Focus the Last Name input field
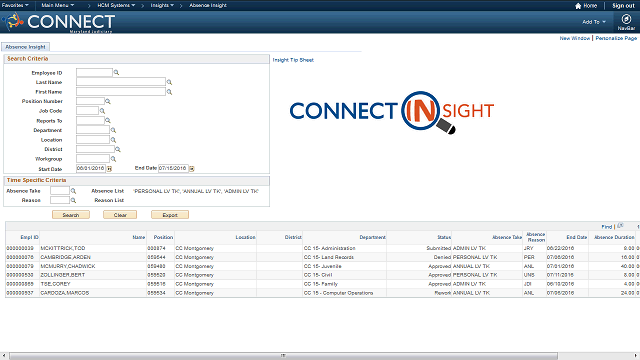The height and width of the screenshot is (360, 640). [x=121, y=82]
